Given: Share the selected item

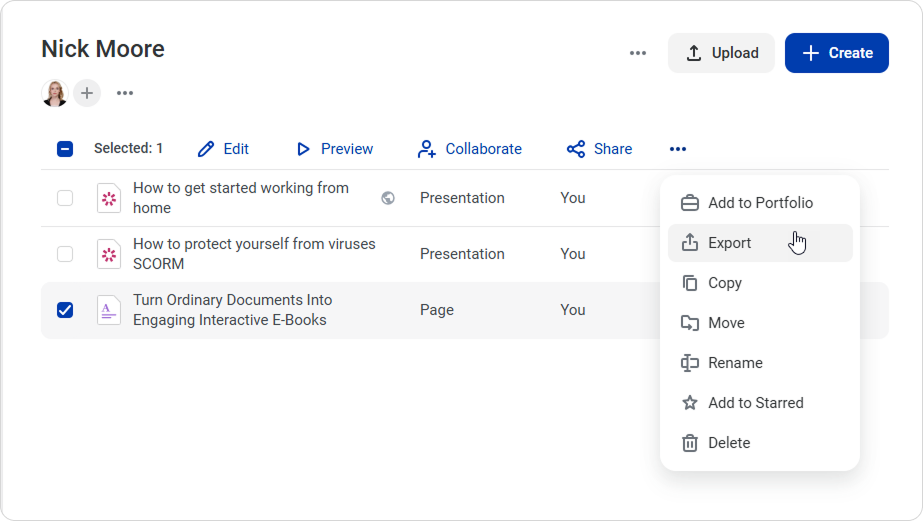Looking at the screenshot, I should tap(599, 149).
